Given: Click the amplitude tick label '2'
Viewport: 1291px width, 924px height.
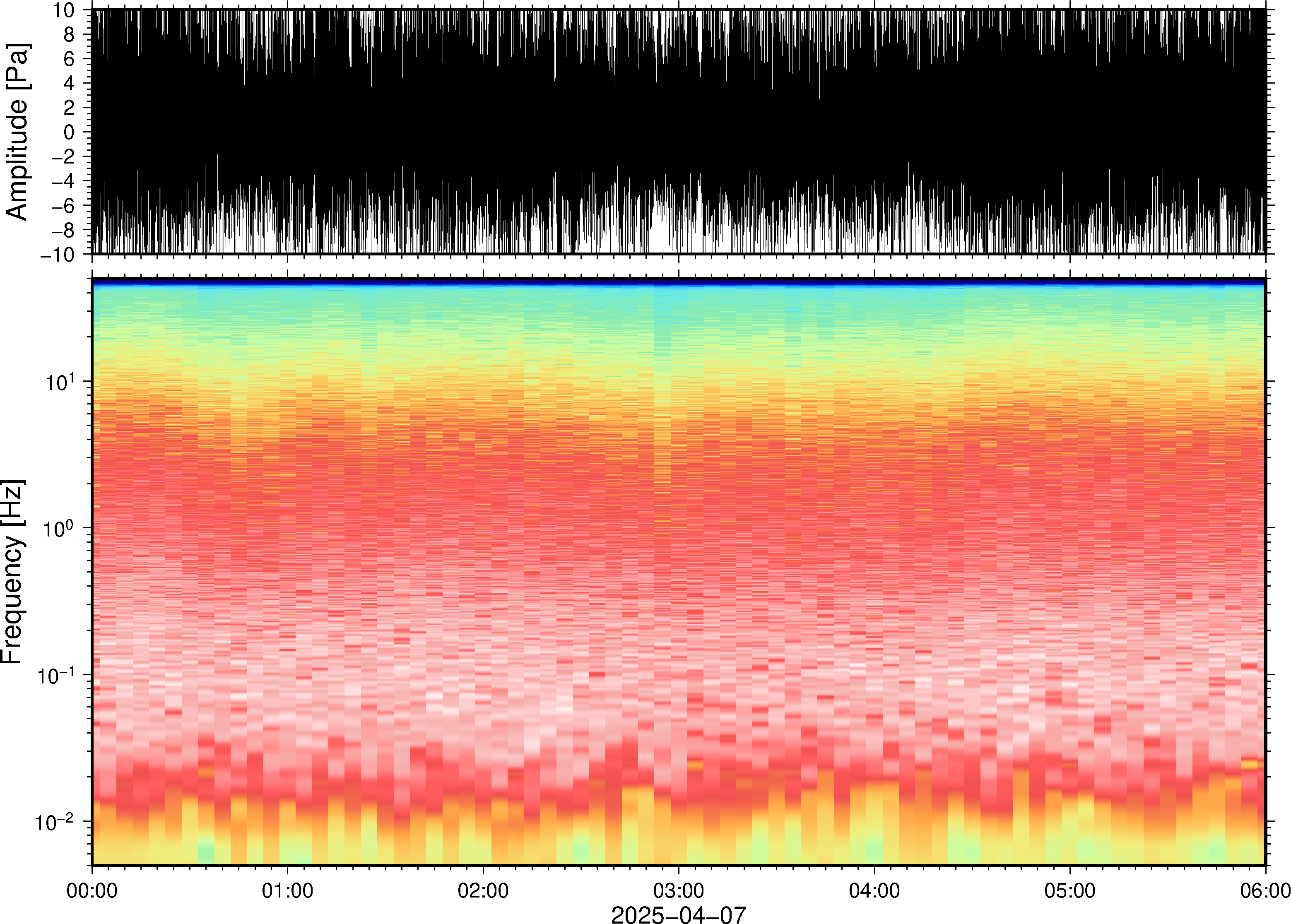Looking at the screenshot, I should (x=70, y=108).
